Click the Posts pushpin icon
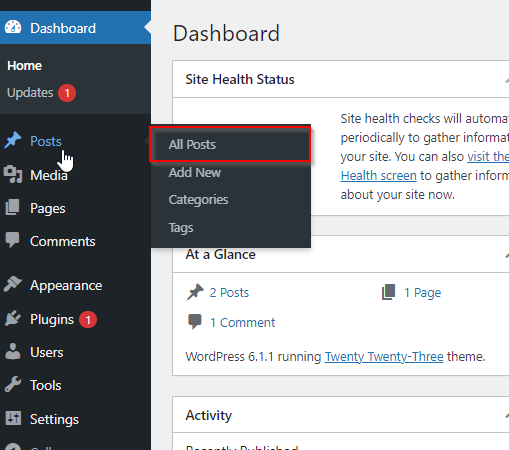Viewport: 509px width, 450px height. 13,140
